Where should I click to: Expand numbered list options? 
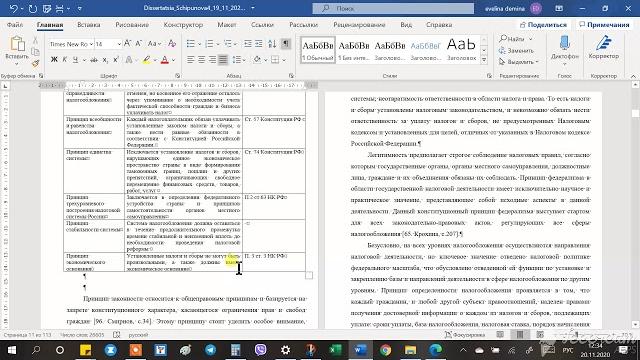(x=218, y=44)
